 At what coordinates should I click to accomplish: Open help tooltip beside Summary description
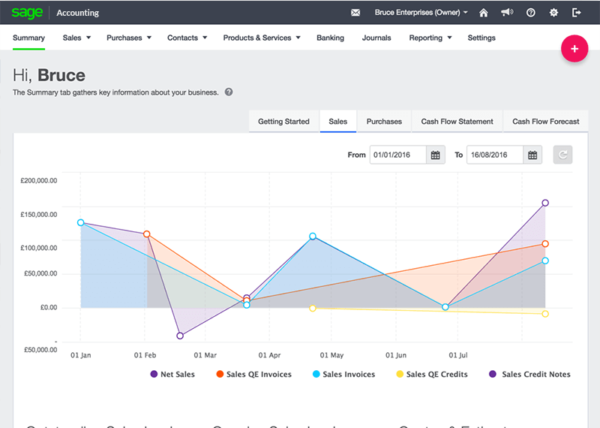pos(229,92)
